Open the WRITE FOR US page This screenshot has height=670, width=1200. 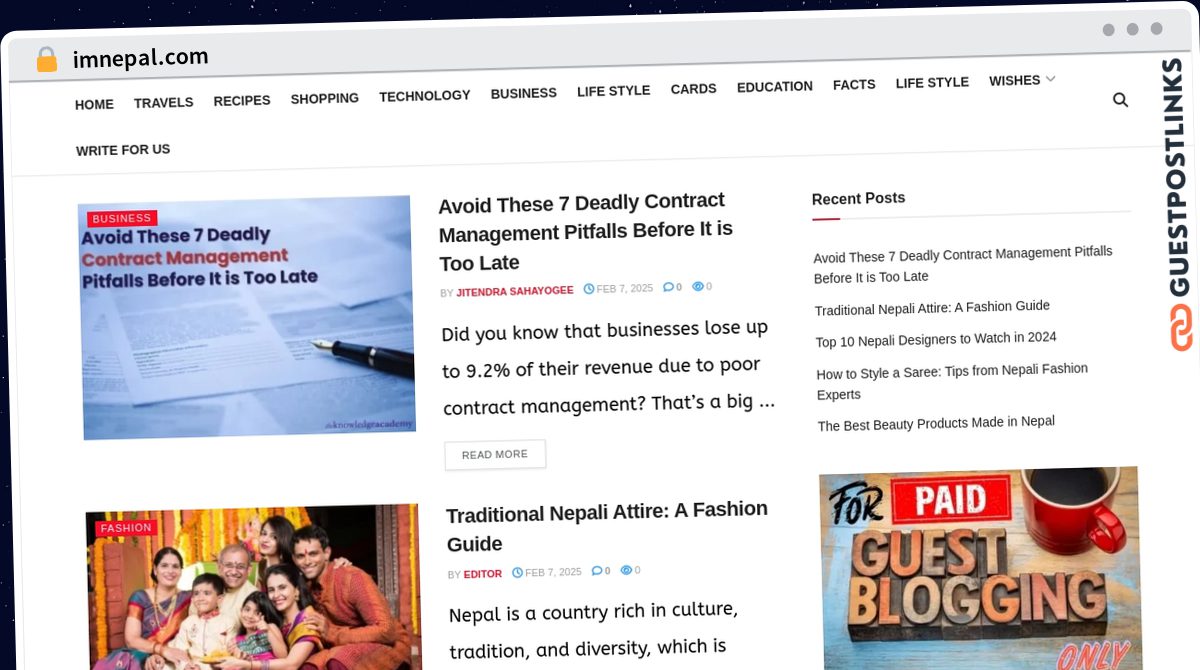123,149
